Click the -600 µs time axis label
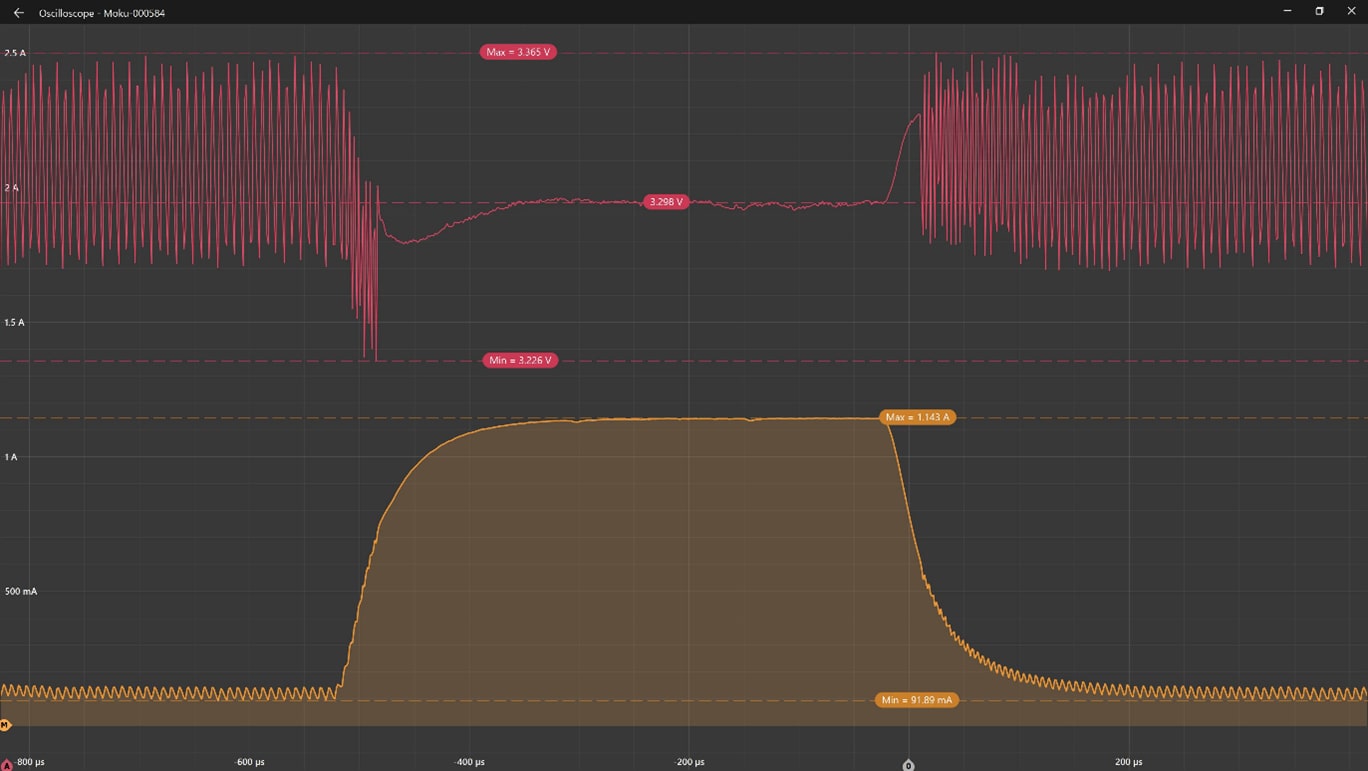The image size is (1368, 771). (250, 762)
